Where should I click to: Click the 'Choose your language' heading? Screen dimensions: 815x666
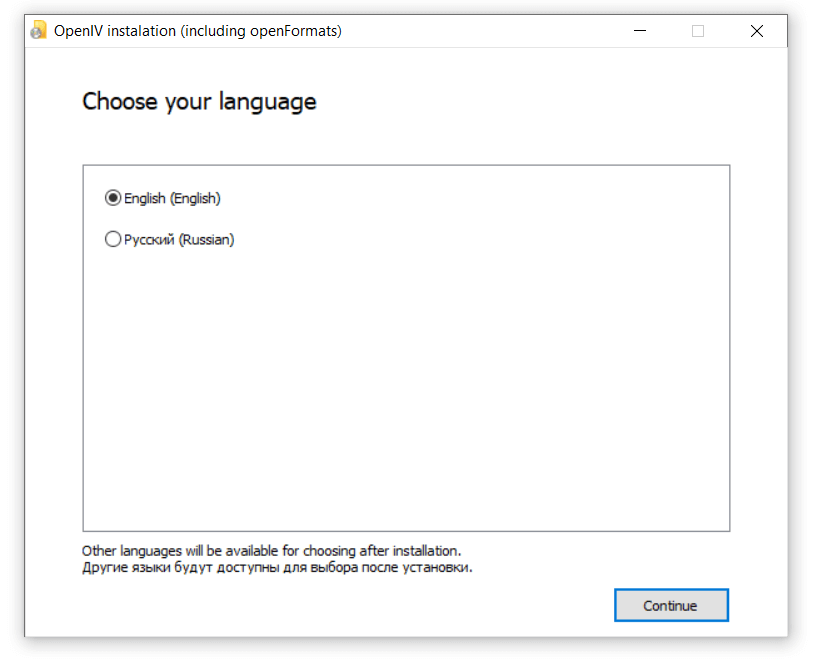199,101
